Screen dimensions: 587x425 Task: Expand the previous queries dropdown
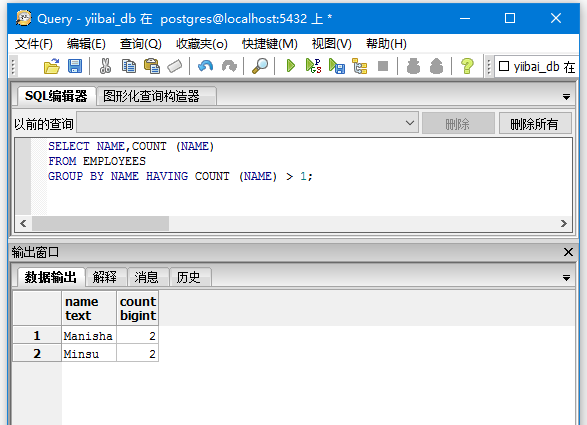(x=410, y=123)
